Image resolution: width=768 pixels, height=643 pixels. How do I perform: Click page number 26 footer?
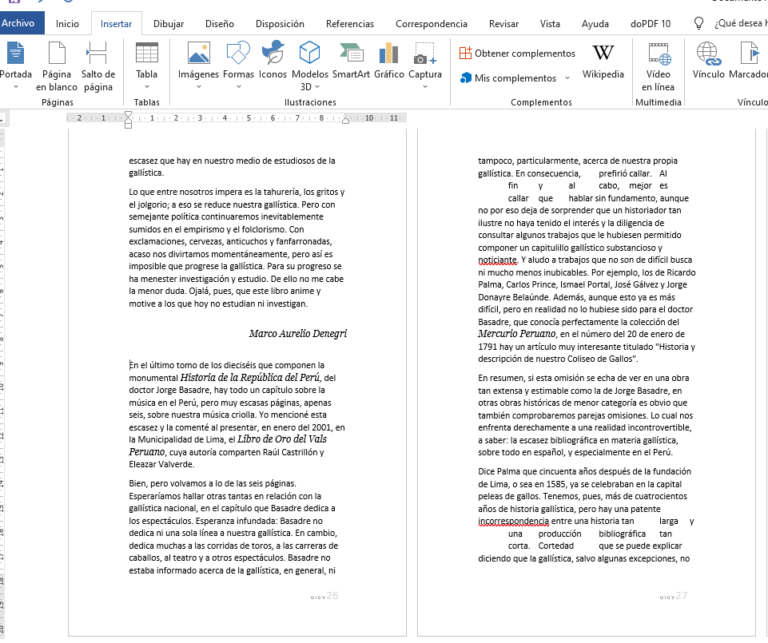[x=332, y=595]
